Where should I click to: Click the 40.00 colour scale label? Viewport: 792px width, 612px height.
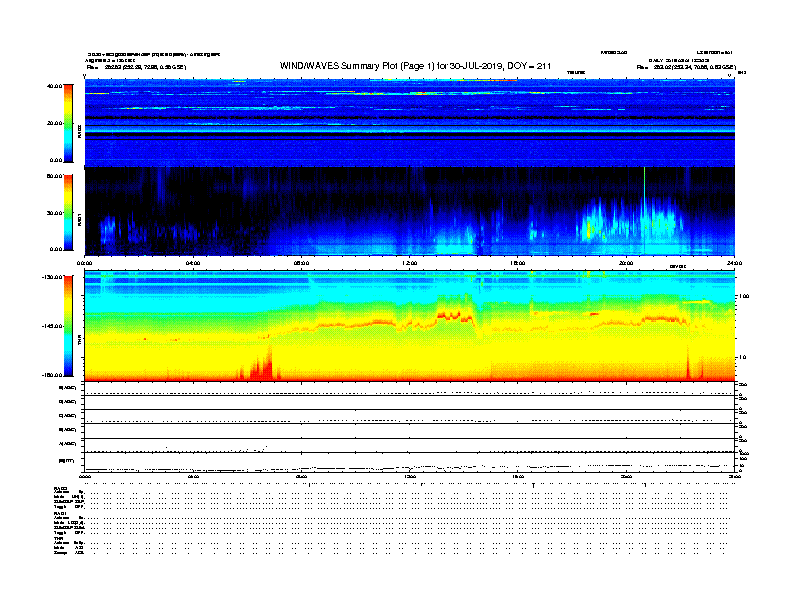click(54, 86)
